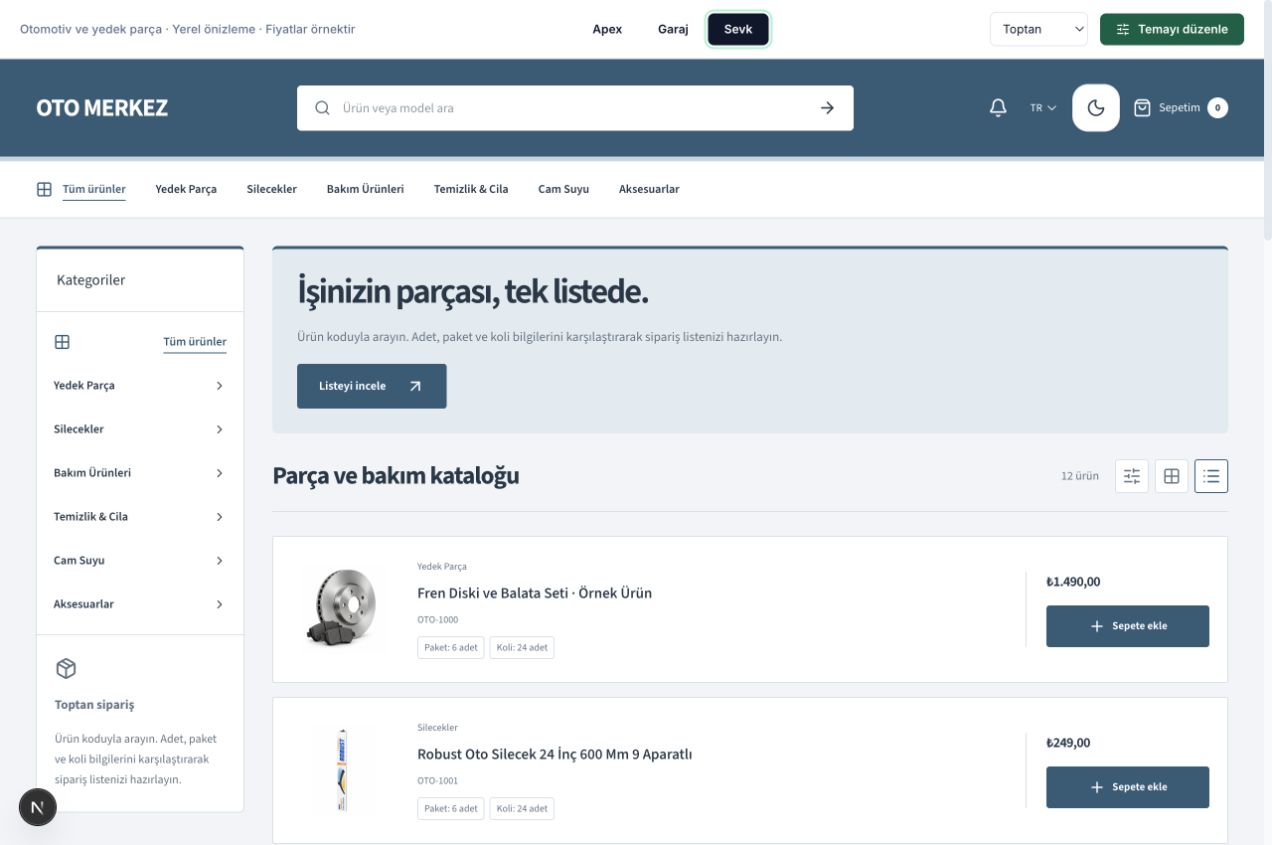Click the OTO-1001 product code
The width and height of the screenshot is (1272, 845).
[437, 781]
